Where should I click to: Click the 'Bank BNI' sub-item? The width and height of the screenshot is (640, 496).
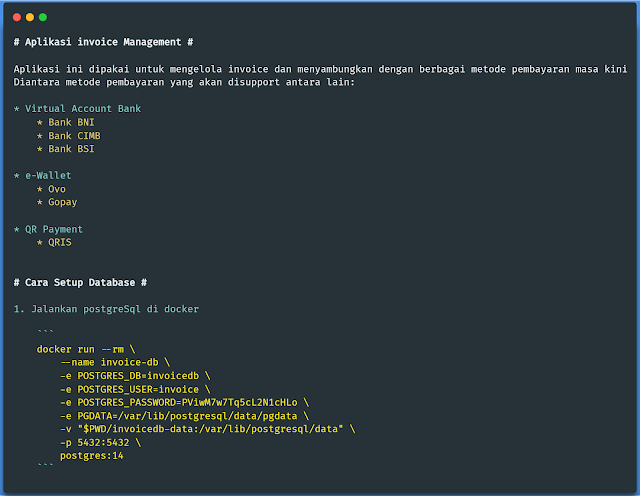65,122
